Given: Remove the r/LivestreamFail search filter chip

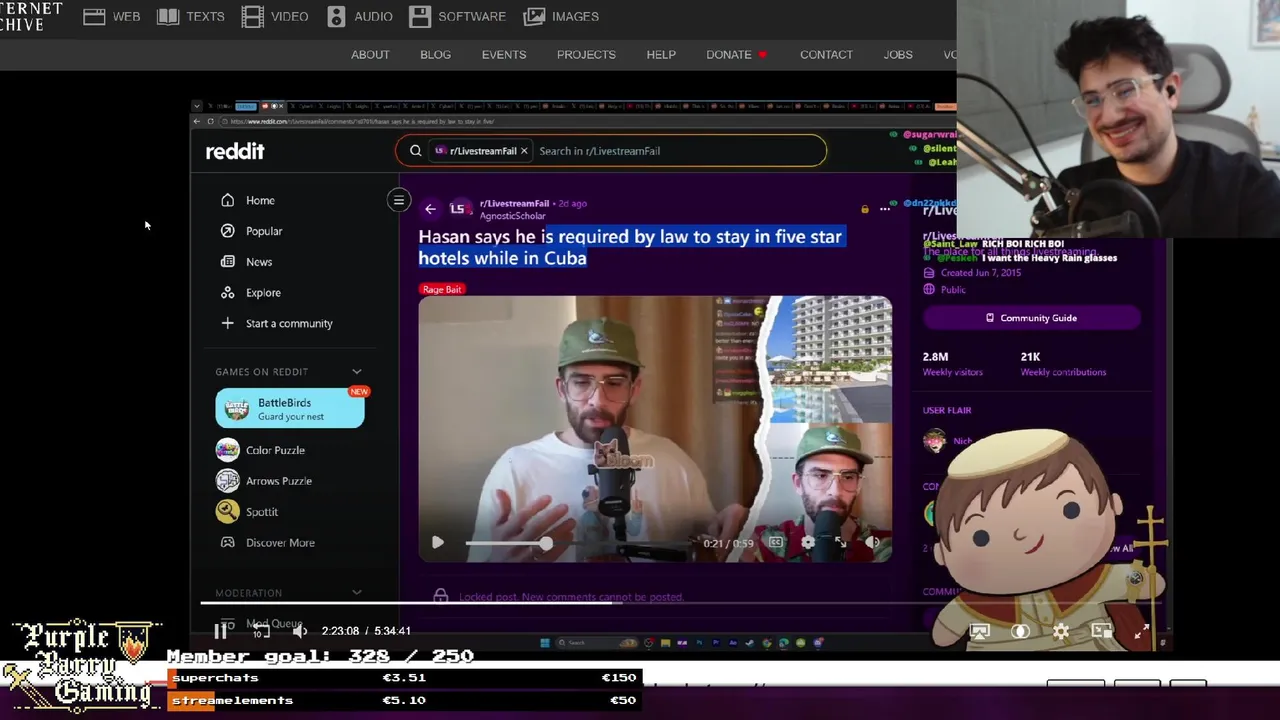Looking at the screenshot, I should [x=523, y=151].
